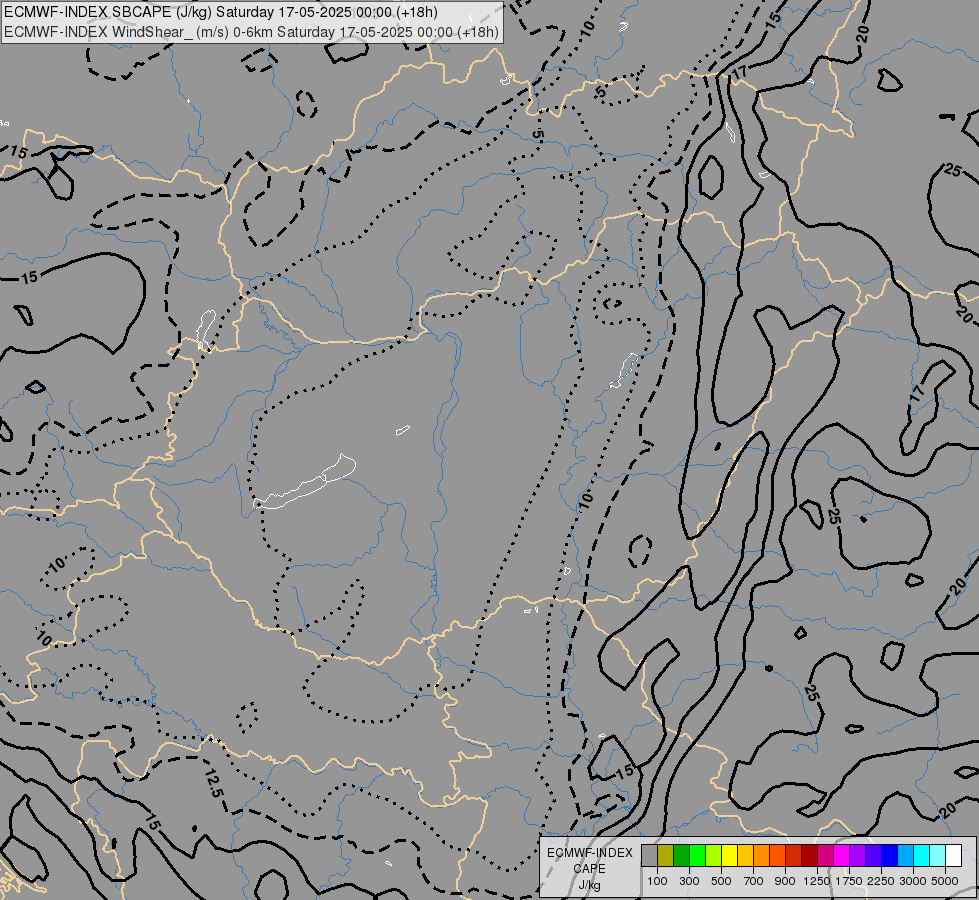Click Lake Balaton white outline on map

(x=305, y=482)
